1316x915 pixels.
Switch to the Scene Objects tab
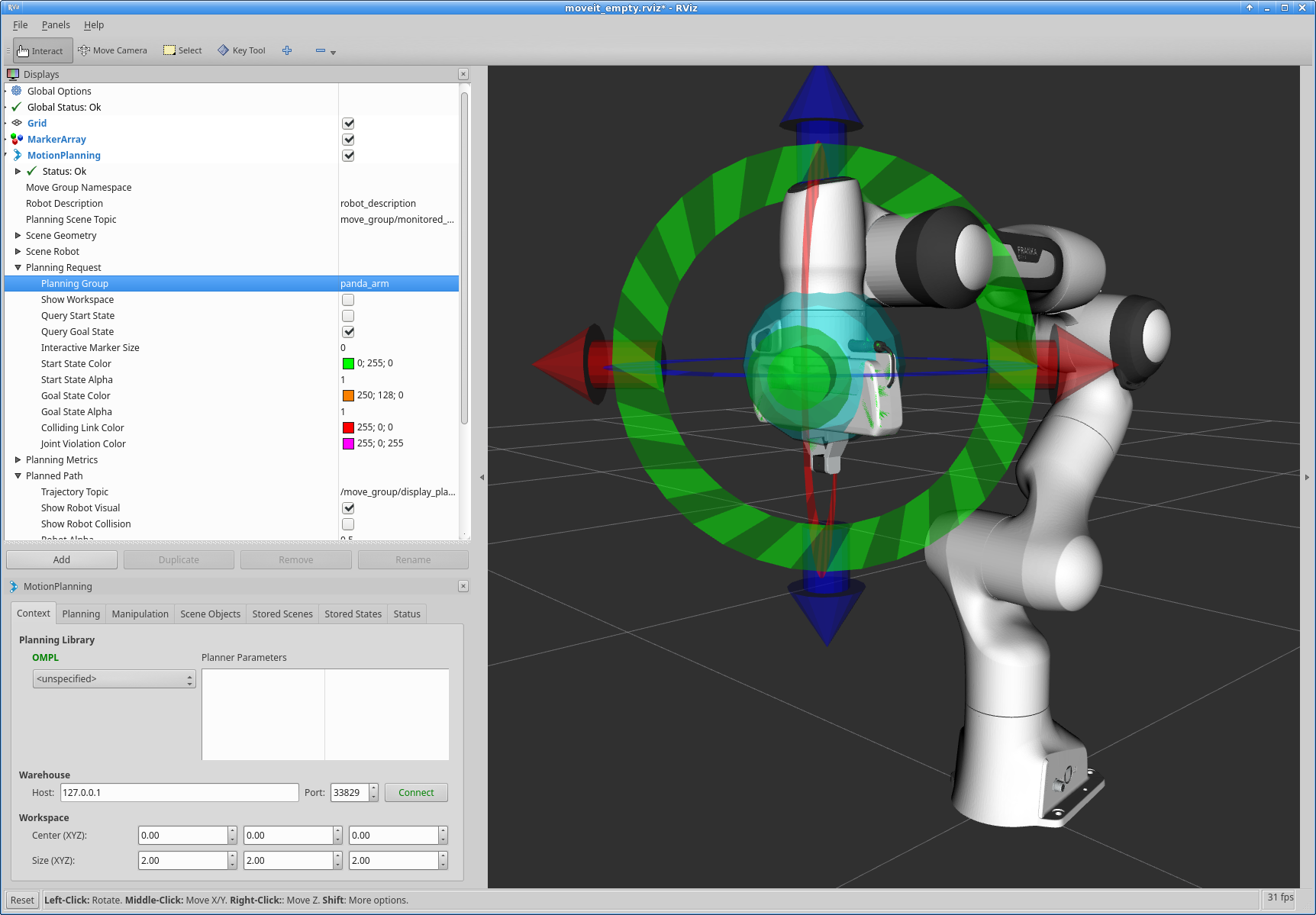click(210, 614)
